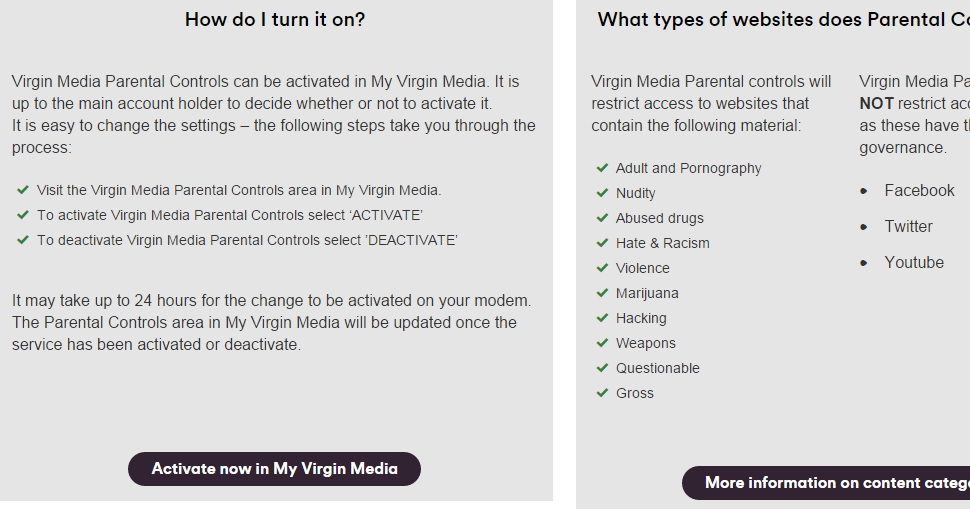
Task: Click the 'How do I turn it on?' heading
Action: coord(275,20)
